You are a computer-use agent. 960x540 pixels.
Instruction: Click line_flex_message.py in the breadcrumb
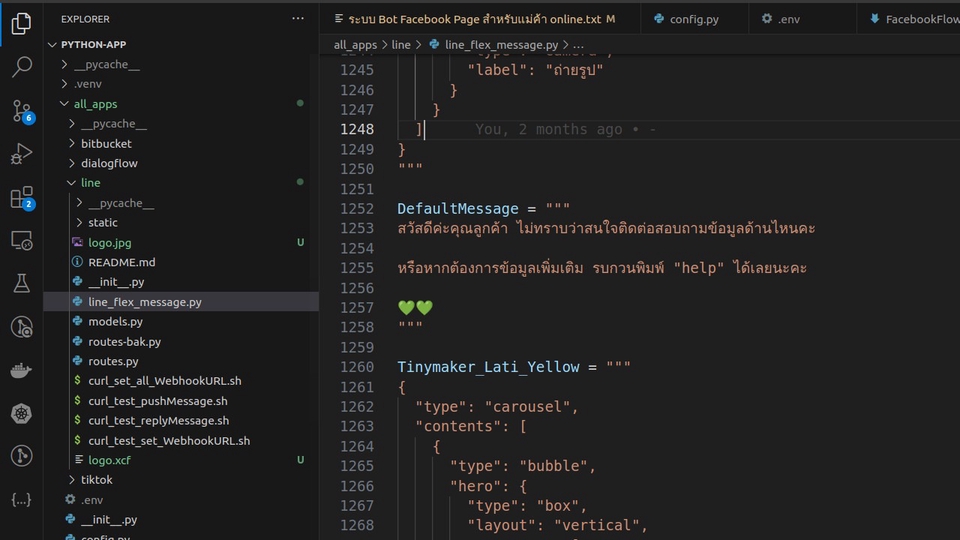tap(501, 45)
